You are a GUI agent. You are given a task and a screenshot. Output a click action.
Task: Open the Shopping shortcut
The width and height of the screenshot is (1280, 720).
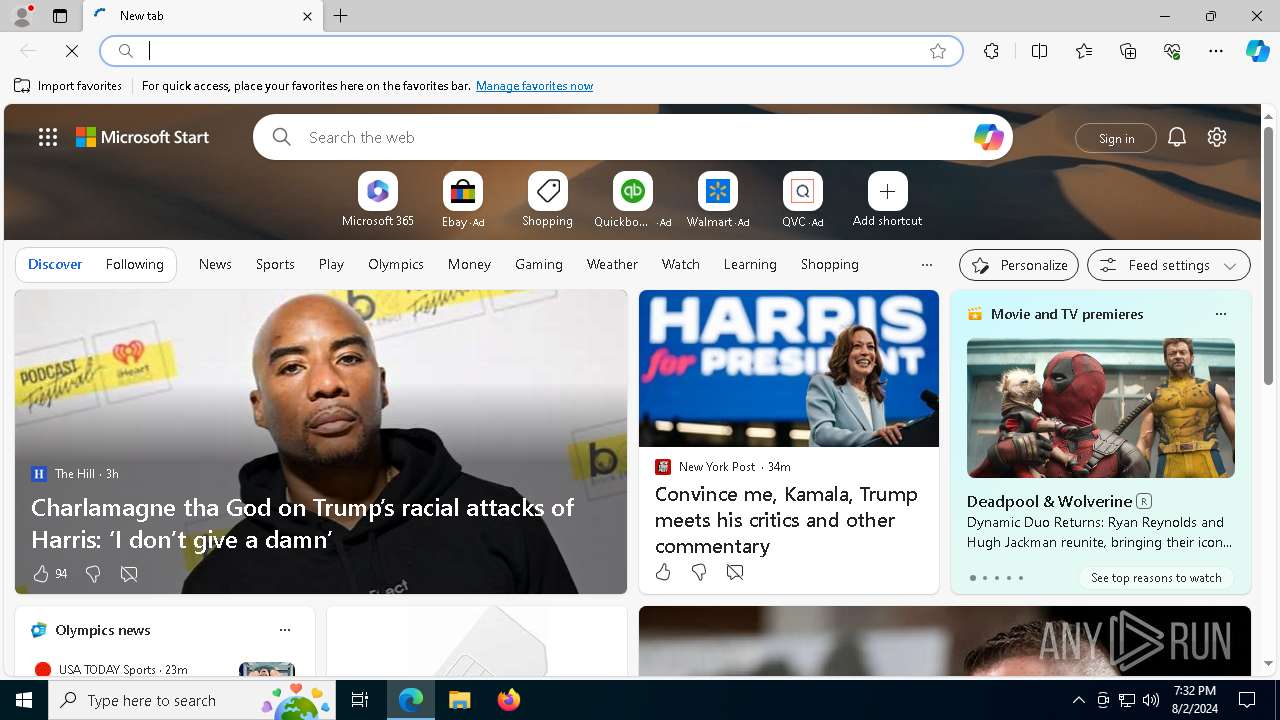pyautogui.click(x=547, y=199)
